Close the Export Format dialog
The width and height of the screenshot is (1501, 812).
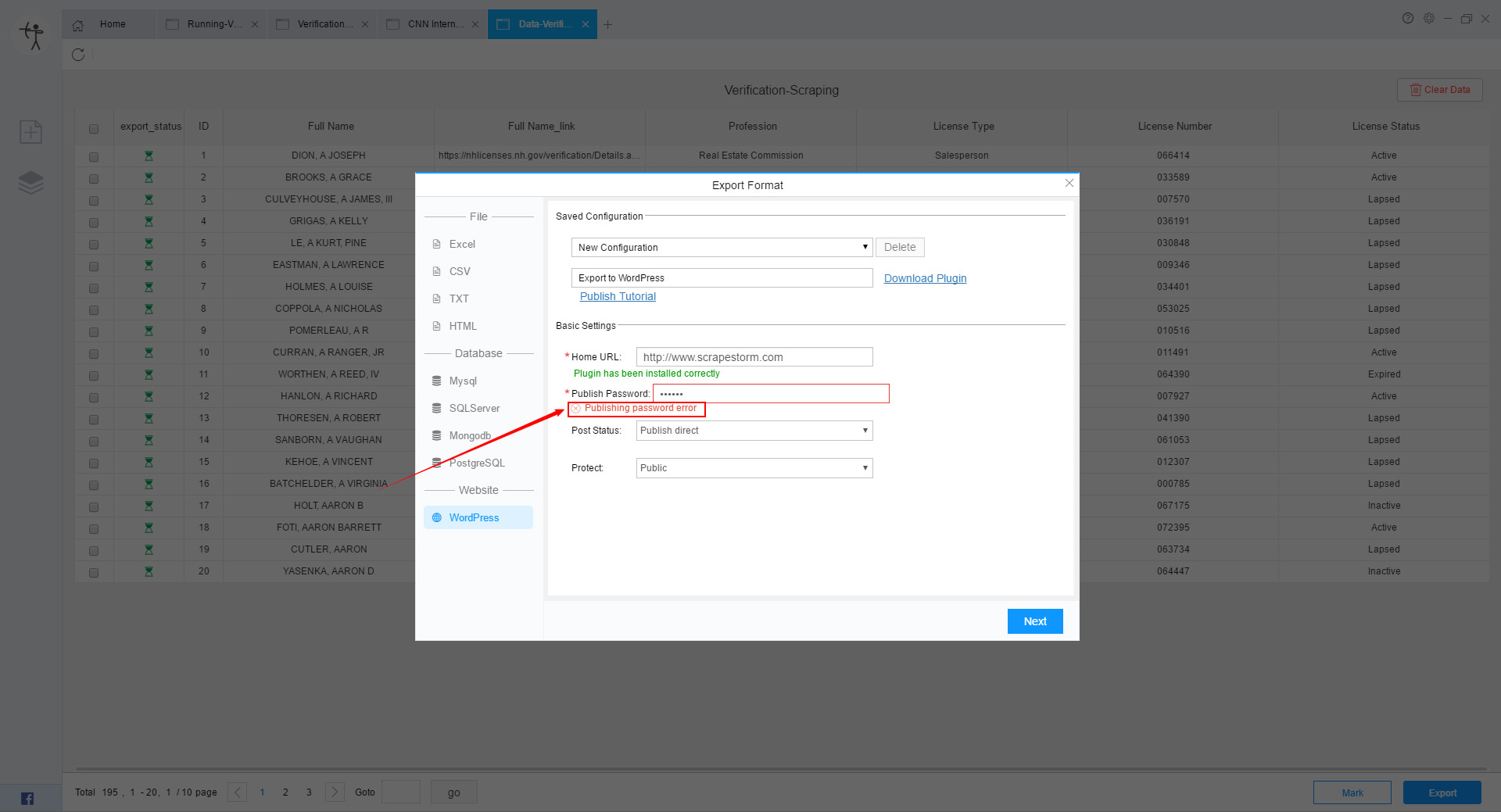1069,183
